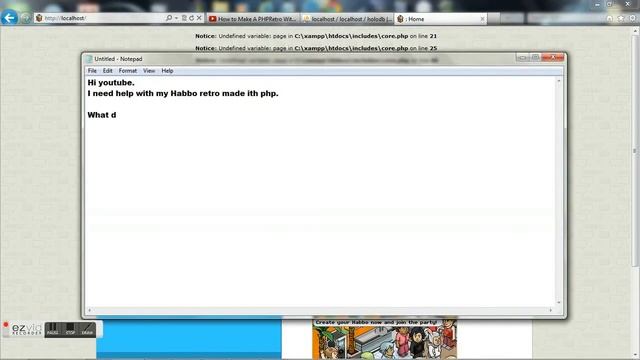Click Notepad horizontal scrollbar right arrow
Viewport: 640px width, 360px height.
point(551,310)
